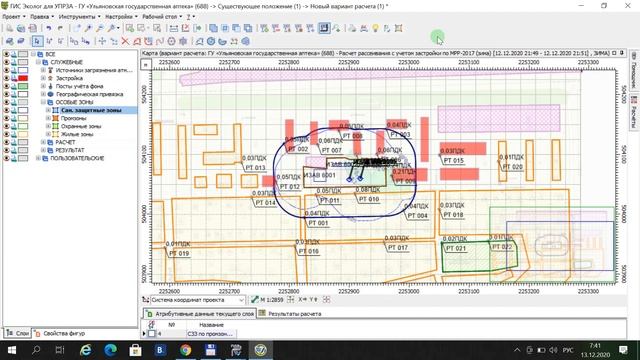Click the undo arrow icon in toolbar

pos(49,28)
